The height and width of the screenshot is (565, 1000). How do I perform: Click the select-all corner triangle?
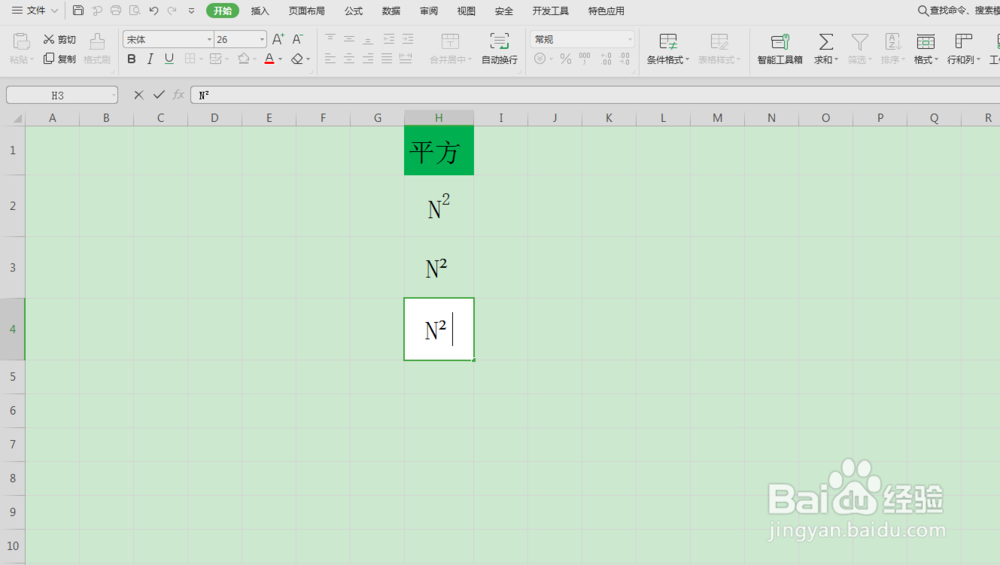(17, 119)
